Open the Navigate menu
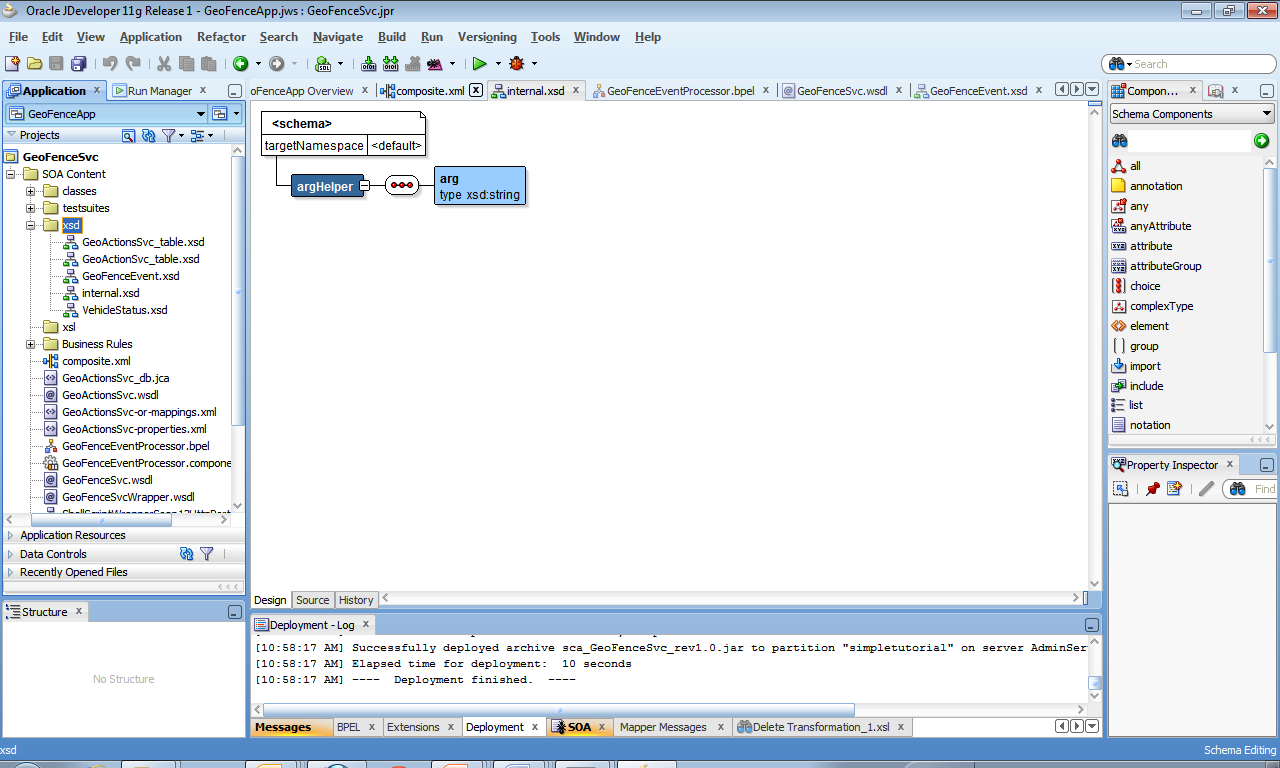 (x=338, y=37)
